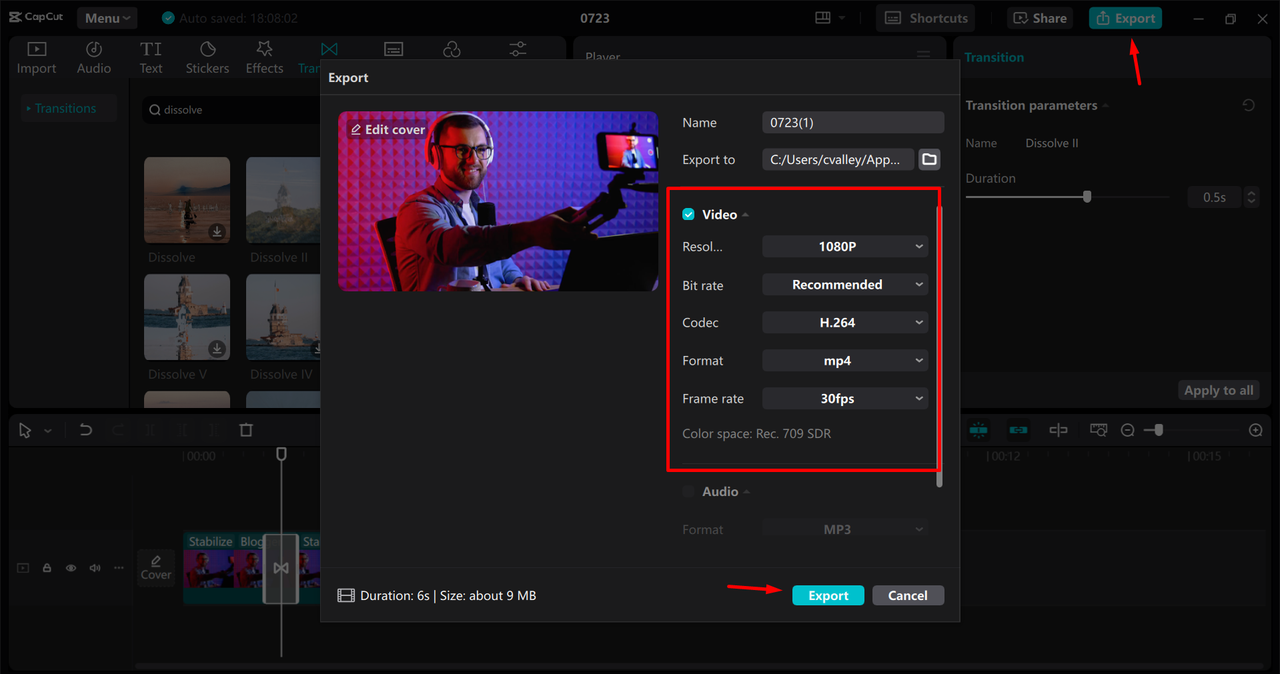This screenshot has width=1280, height=674.
Task: Open the track's more options (three dots)
Action: click(118, 568)
